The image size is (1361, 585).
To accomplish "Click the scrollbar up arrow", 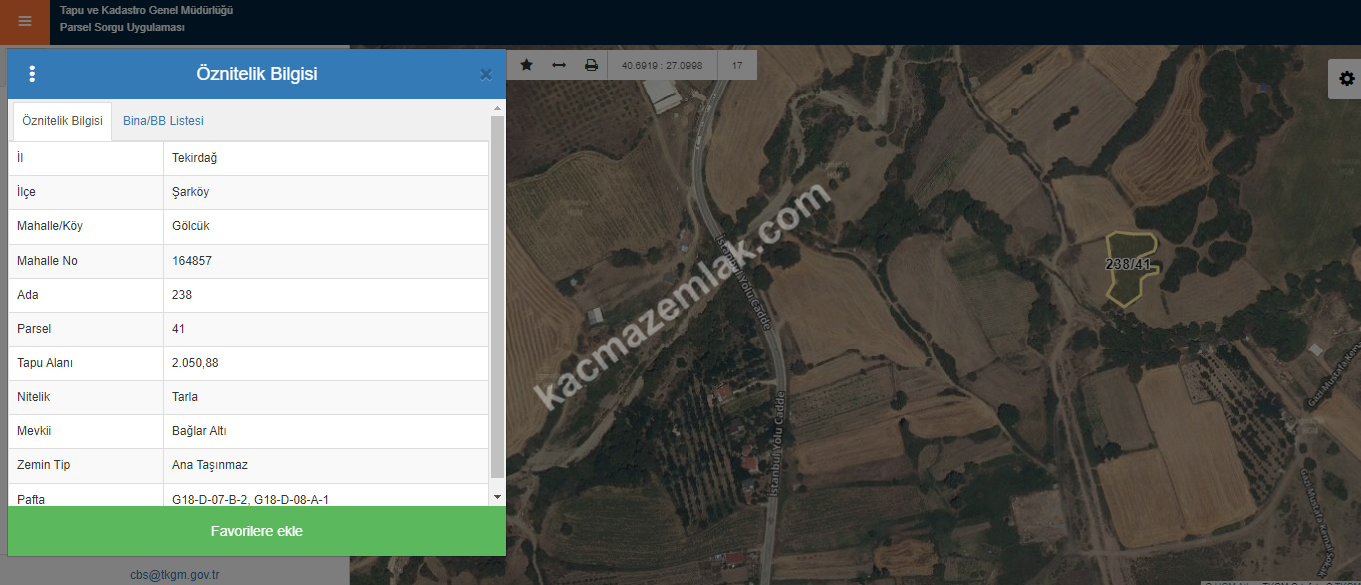I will (497, 107).
